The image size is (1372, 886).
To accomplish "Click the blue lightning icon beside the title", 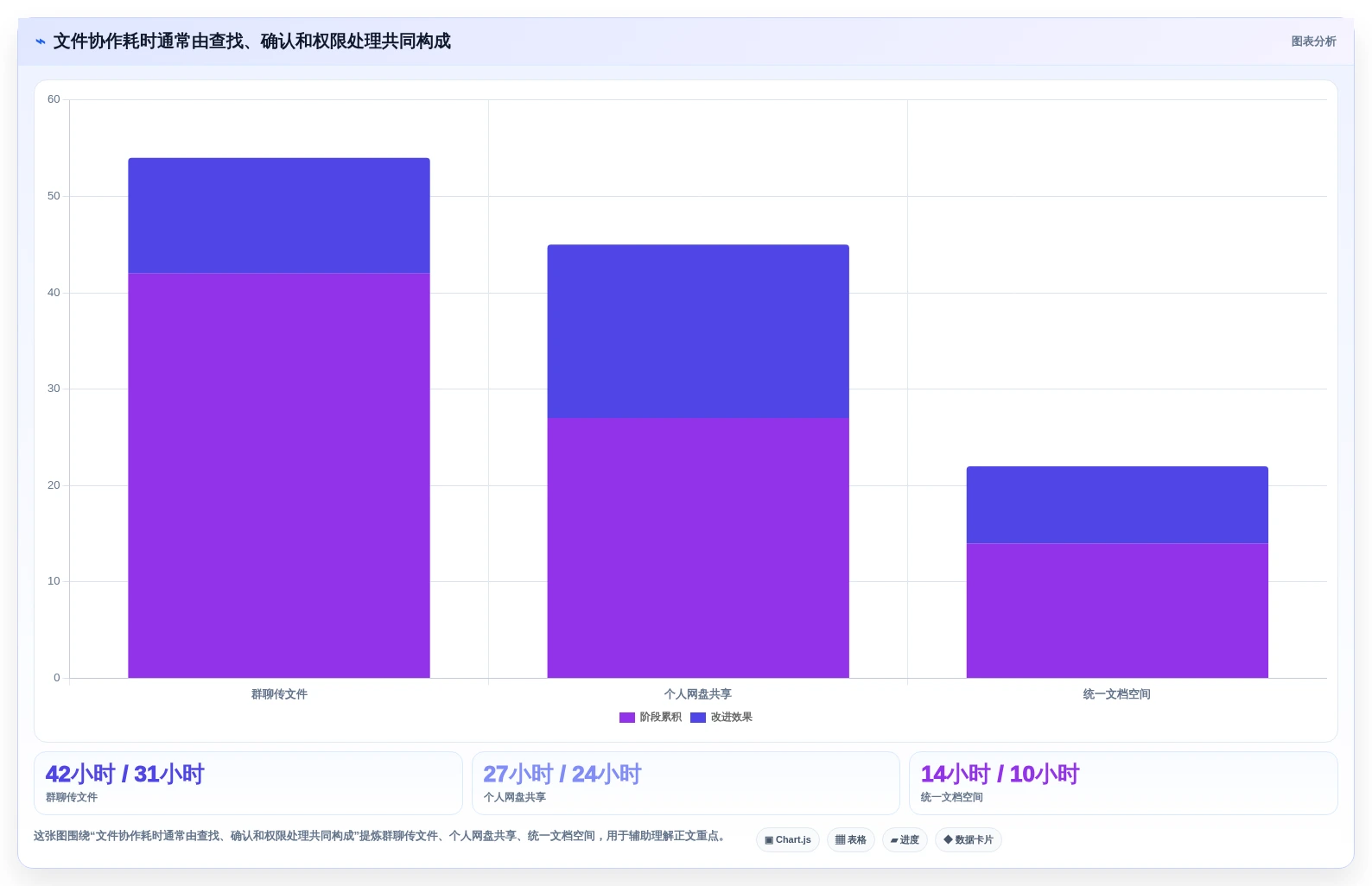I will [x=41, y=41].
